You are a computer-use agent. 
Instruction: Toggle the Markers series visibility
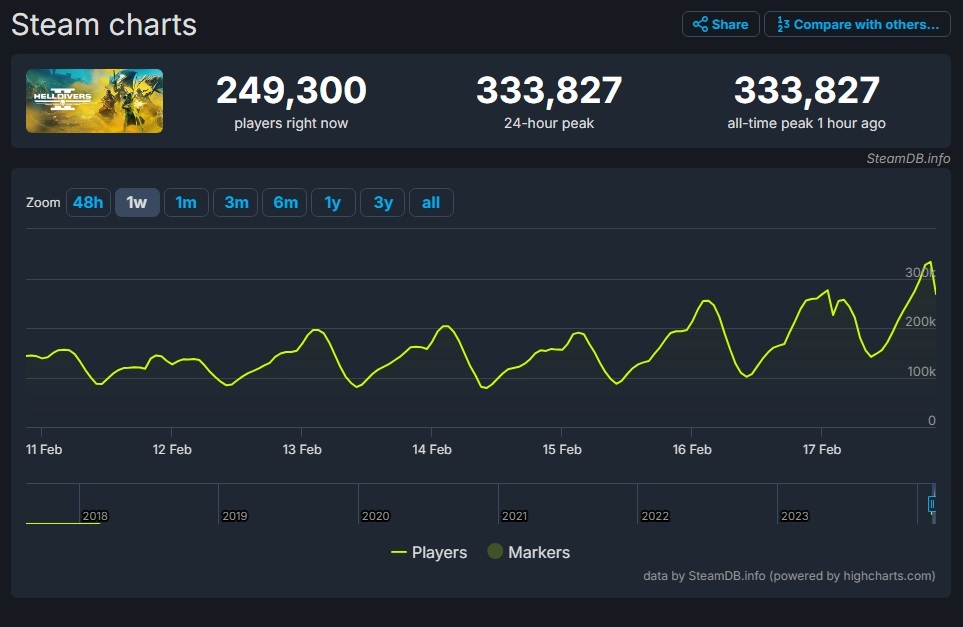click(539, 552)
